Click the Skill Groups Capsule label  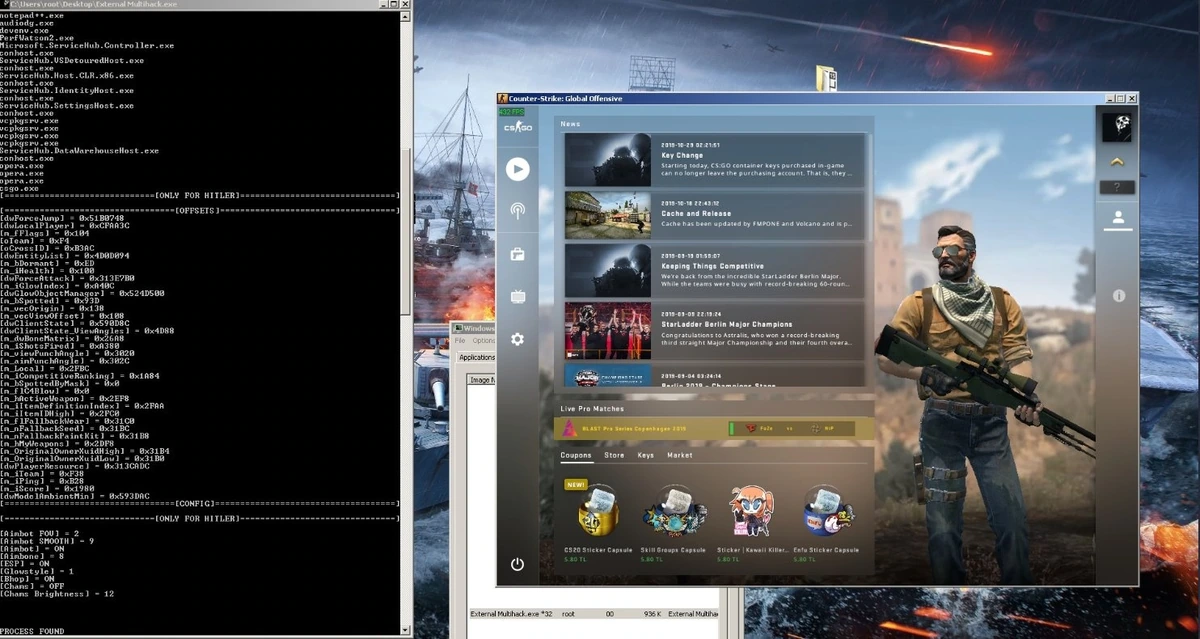pyautogui.click(x=674, y=550)
